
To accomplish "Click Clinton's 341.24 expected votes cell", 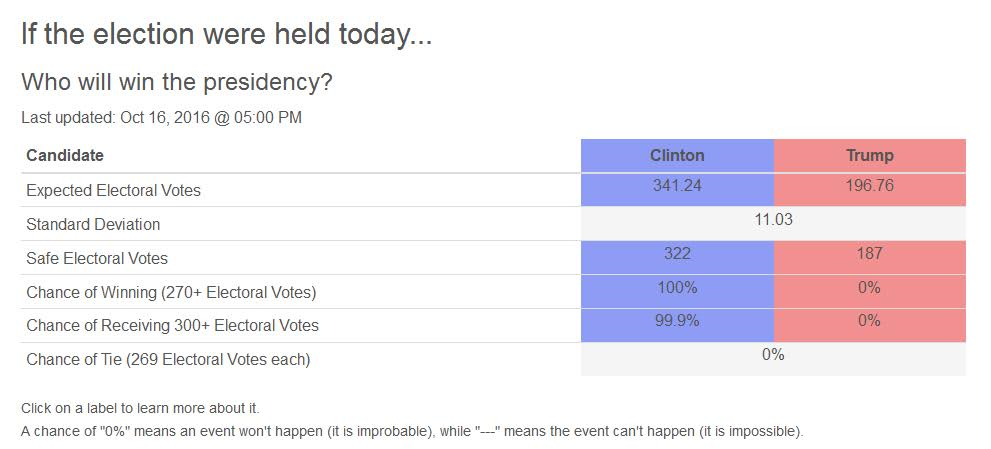I will [x=677, y=186].
